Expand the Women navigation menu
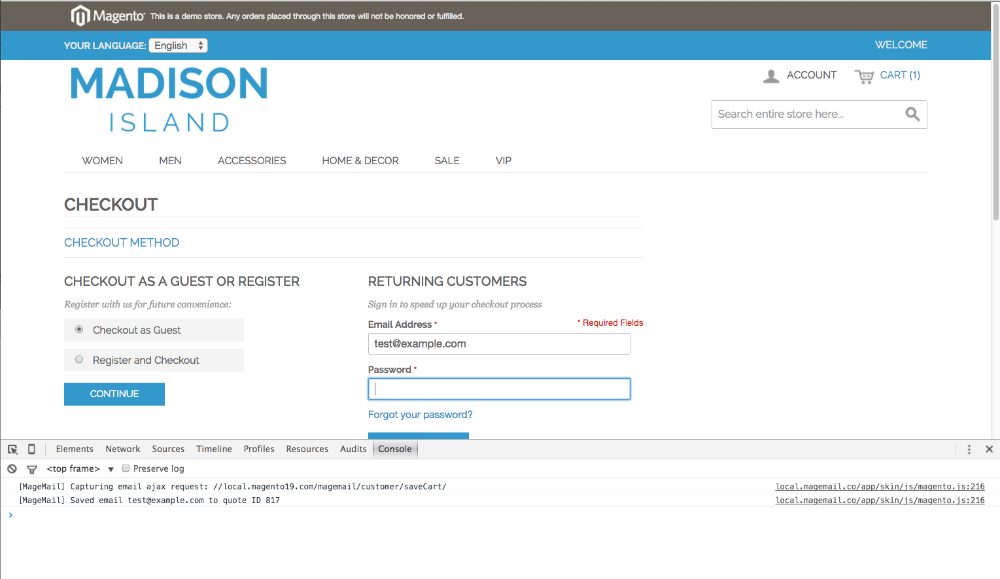Viewport: 1000px width, 579px height. (x=102, y=160)
